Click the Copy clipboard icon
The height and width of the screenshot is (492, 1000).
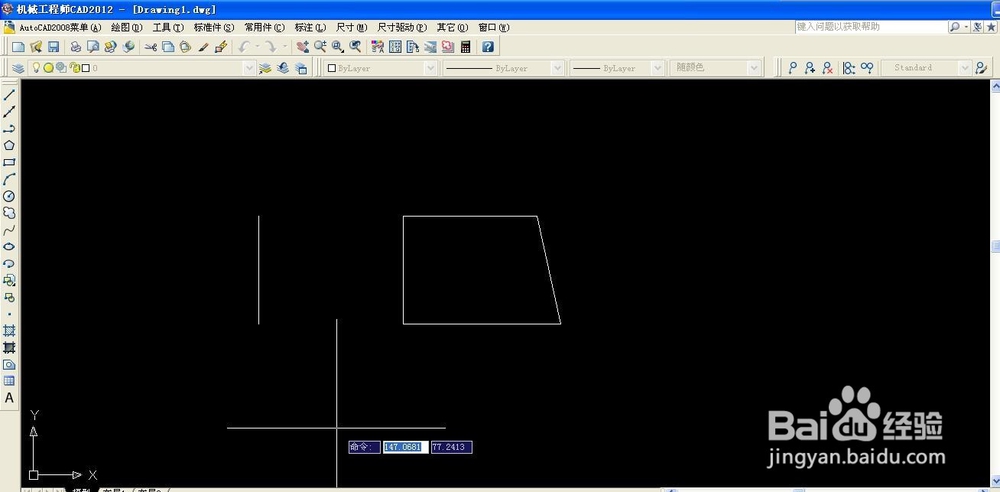(168, 47)
